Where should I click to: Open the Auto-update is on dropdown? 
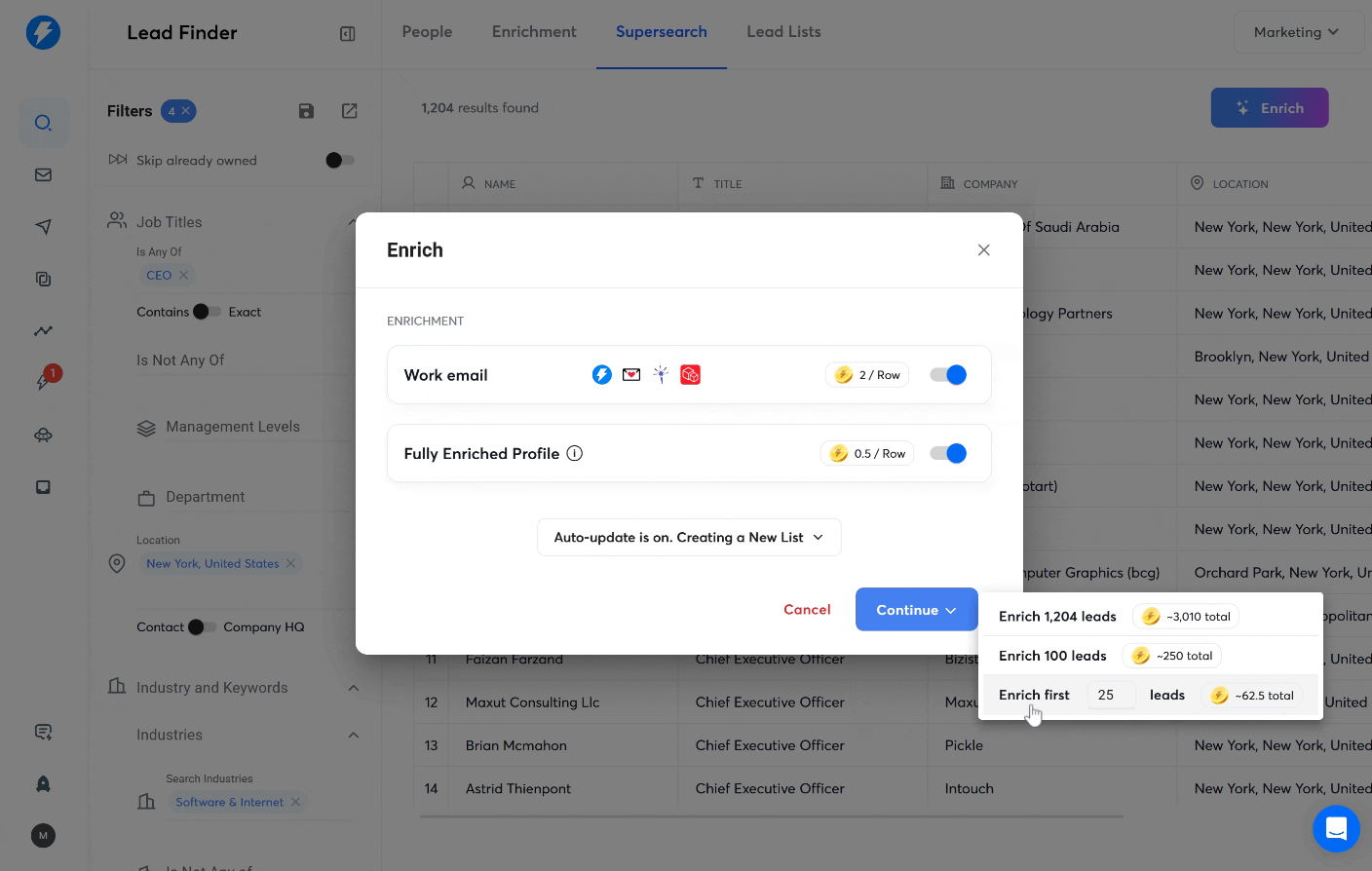pos(689,537)
